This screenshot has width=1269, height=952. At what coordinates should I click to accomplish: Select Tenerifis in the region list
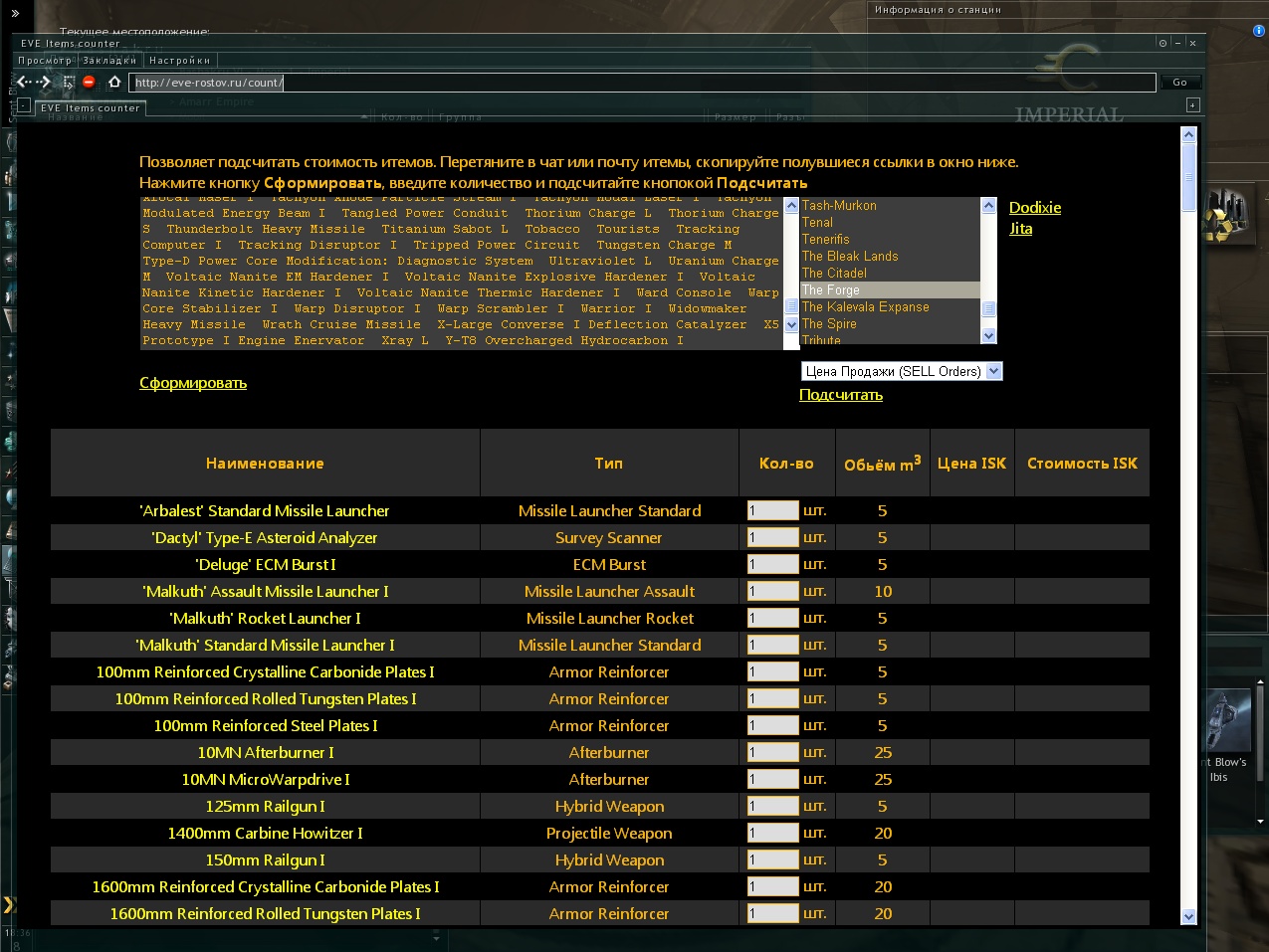coord(890,240)
